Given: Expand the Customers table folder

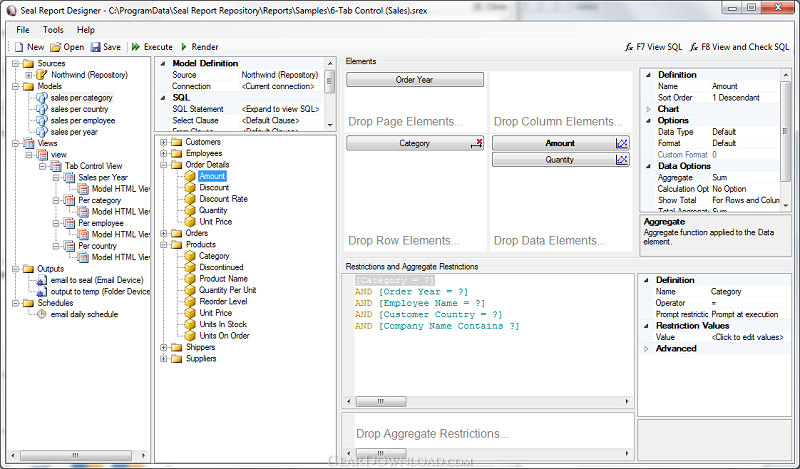Looking at the screenshot, I should click(164, 142).
